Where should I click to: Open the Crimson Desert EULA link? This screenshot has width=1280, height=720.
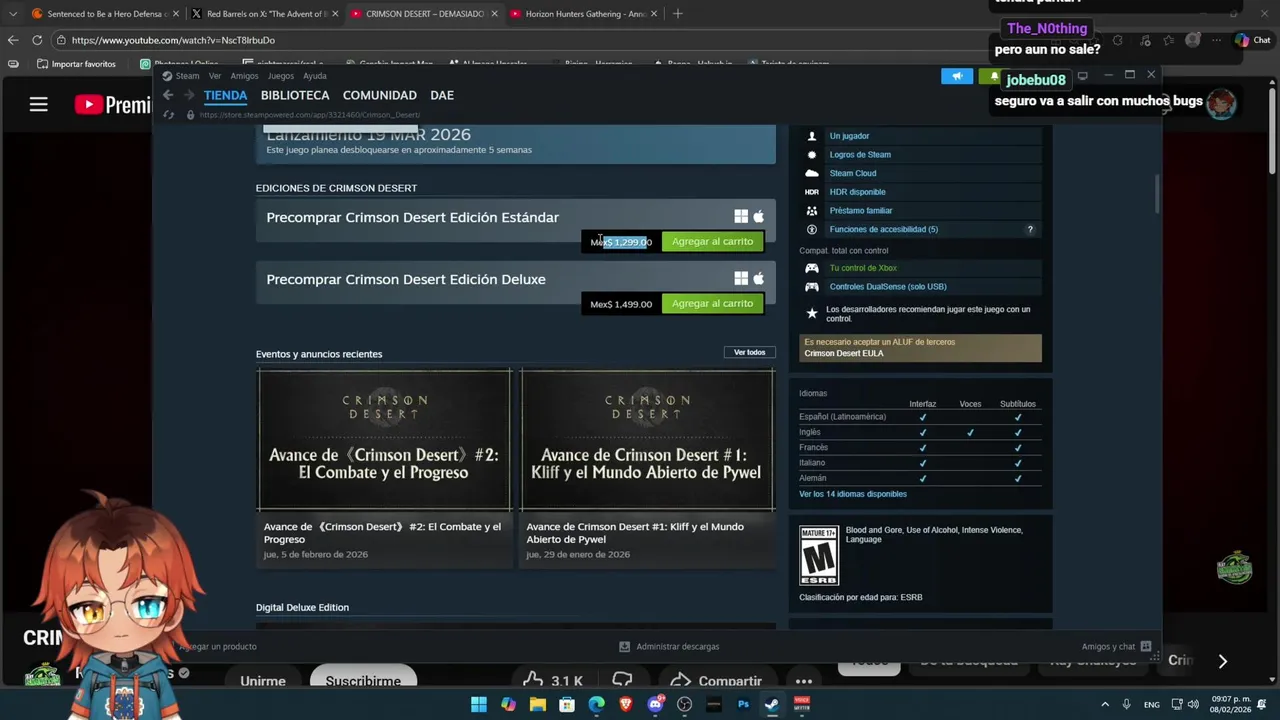tap(844, 353)
